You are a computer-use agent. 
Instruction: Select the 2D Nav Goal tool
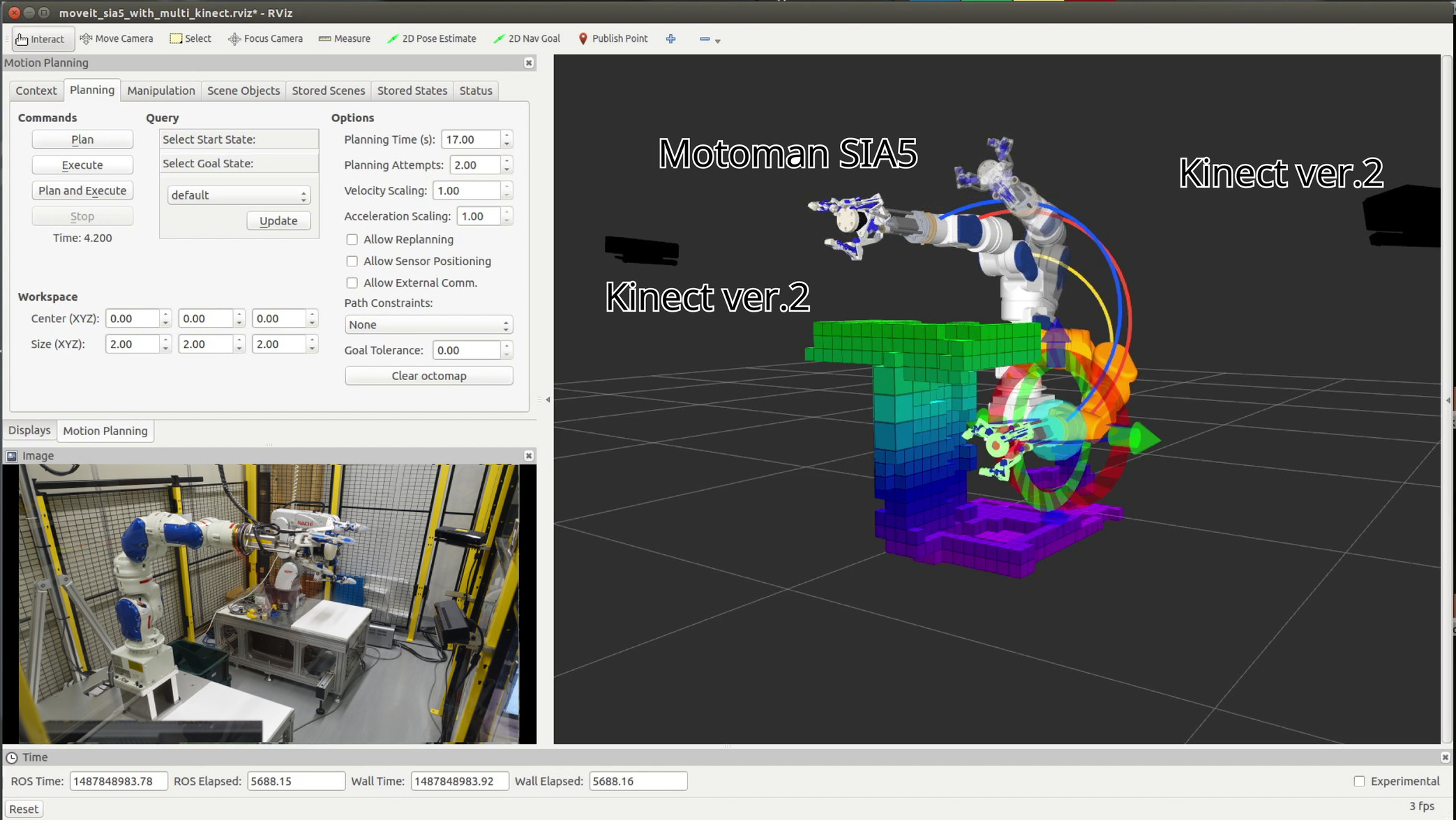point(526,38)
